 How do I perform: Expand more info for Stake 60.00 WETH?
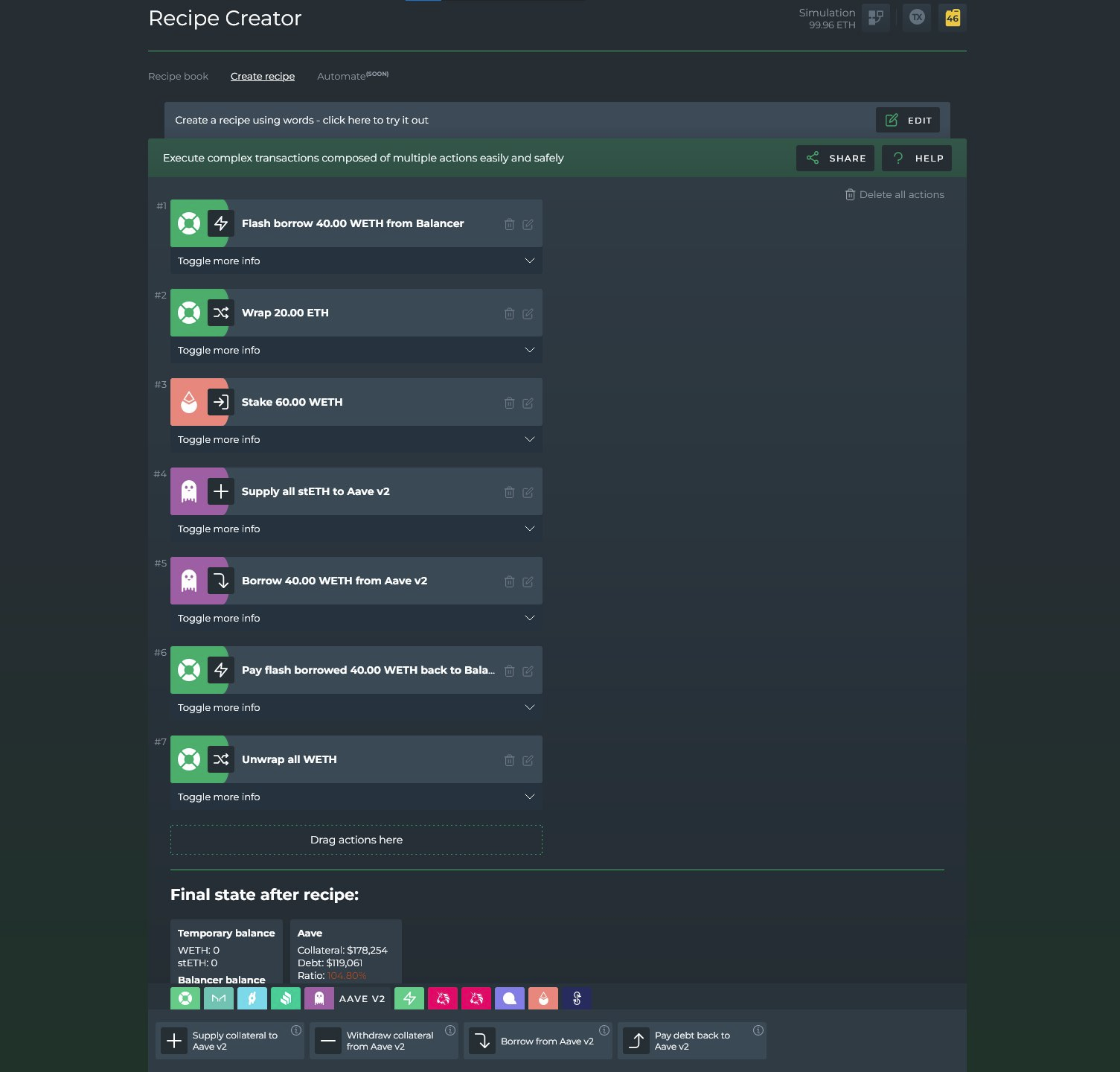point(356,439)
